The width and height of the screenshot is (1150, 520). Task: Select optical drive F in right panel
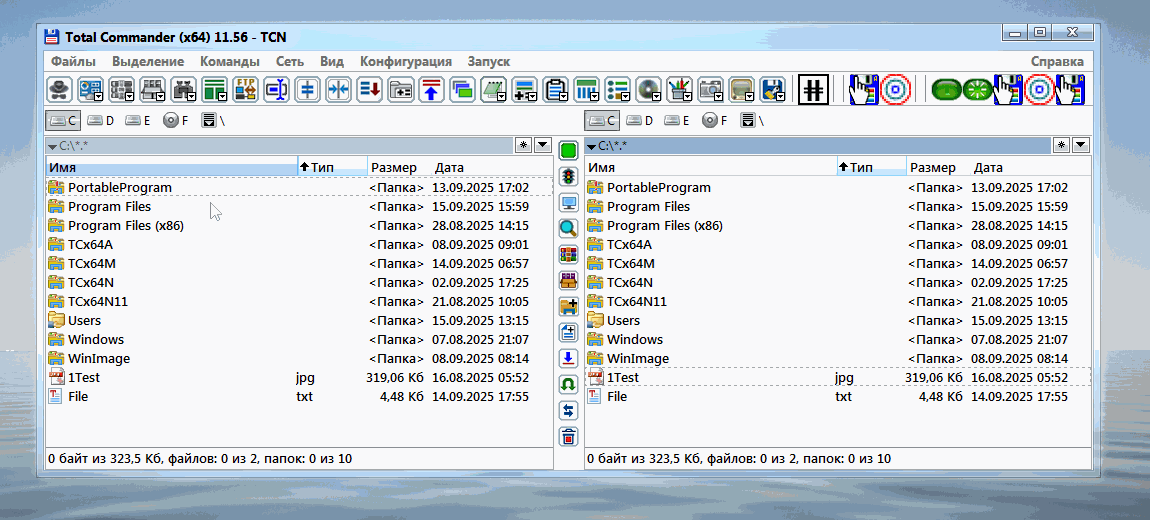[x=709, y=121]
